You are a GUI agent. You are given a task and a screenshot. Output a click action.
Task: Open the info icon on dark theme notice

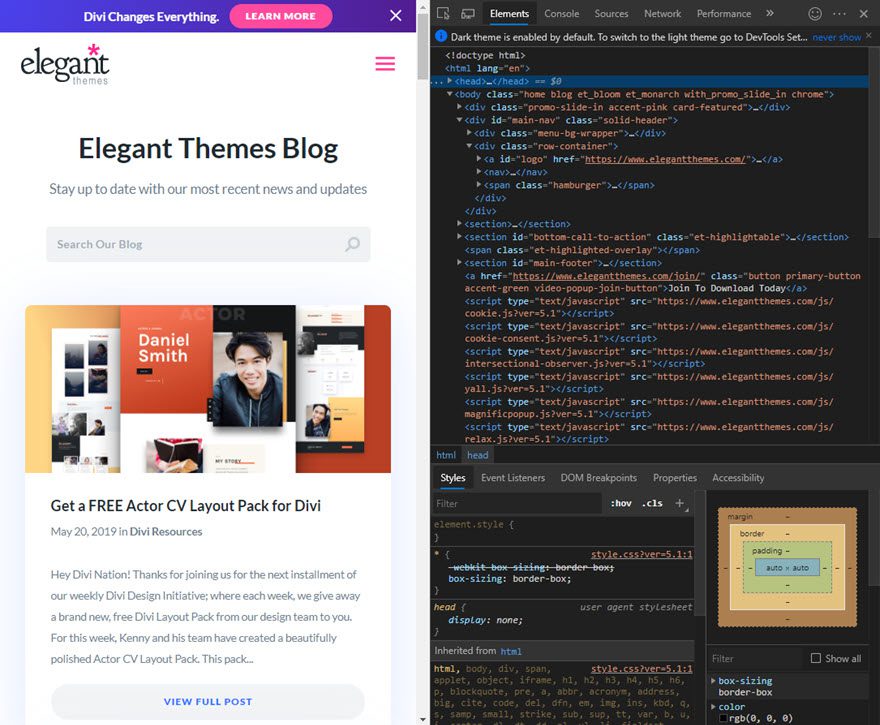pyautogui.click(x=440, y=35)
